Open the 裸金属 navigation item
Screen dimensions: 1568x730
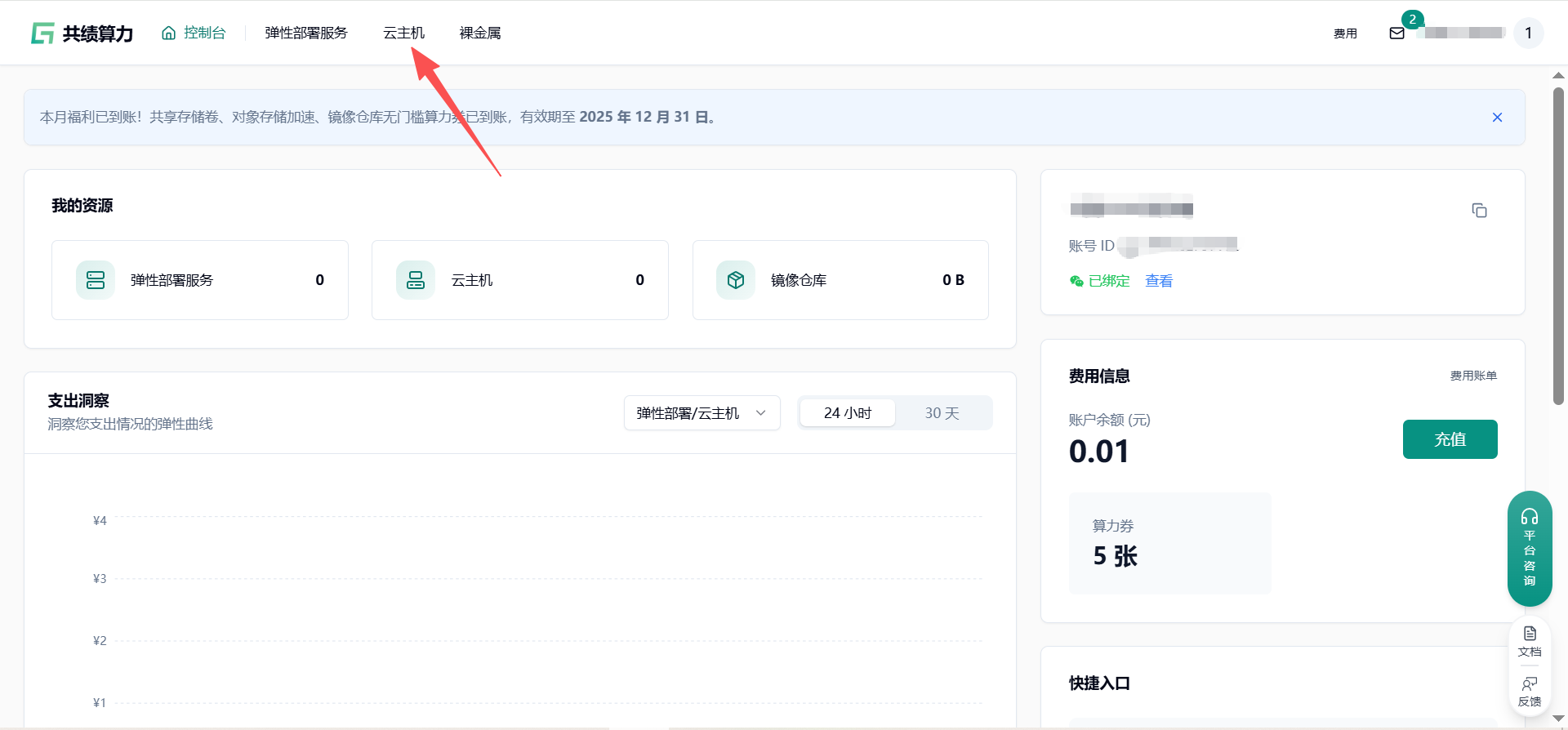[480, 33]
